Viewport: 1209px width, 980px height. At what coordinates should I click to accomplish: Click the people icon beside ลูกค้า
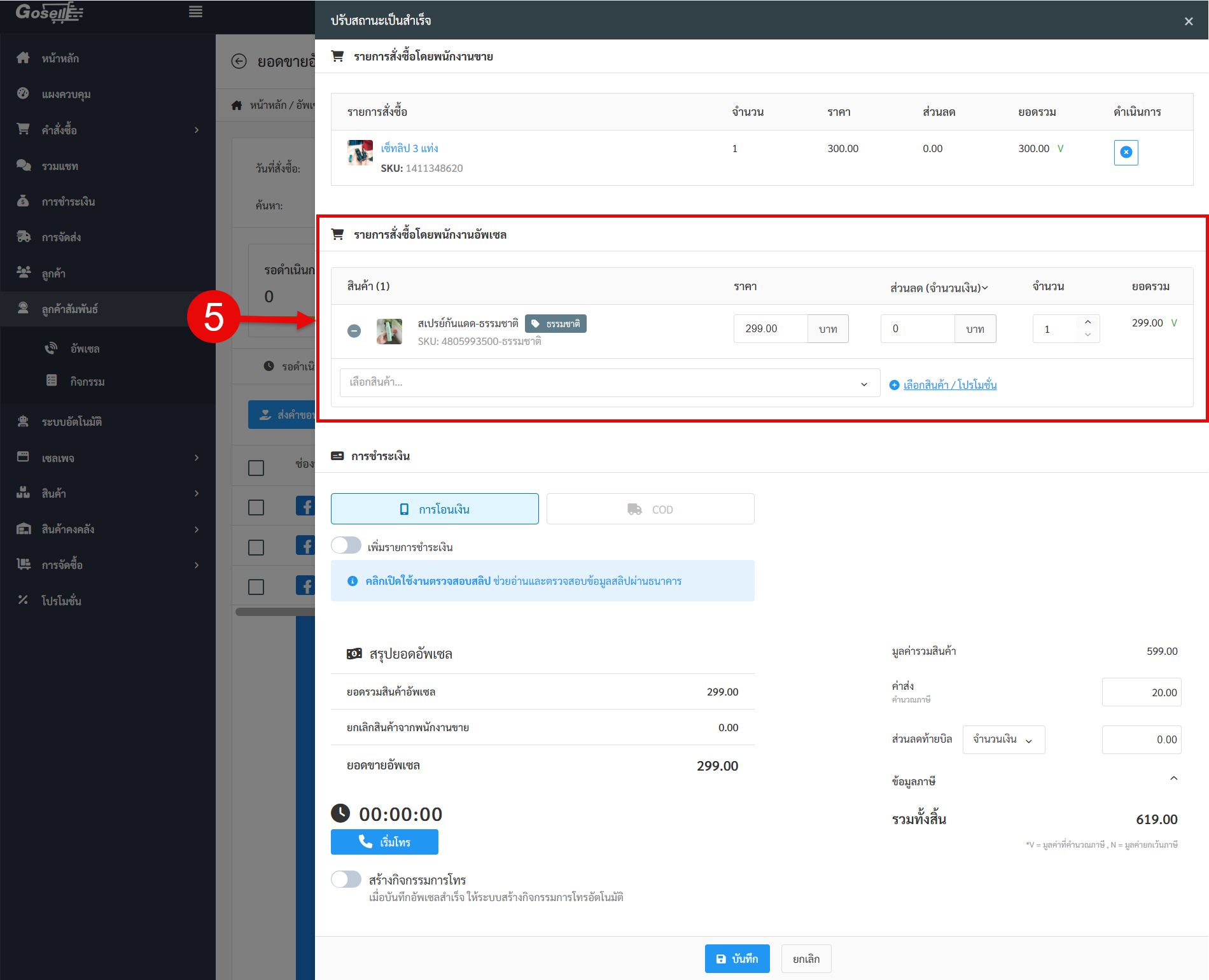(x=23, y=272)
